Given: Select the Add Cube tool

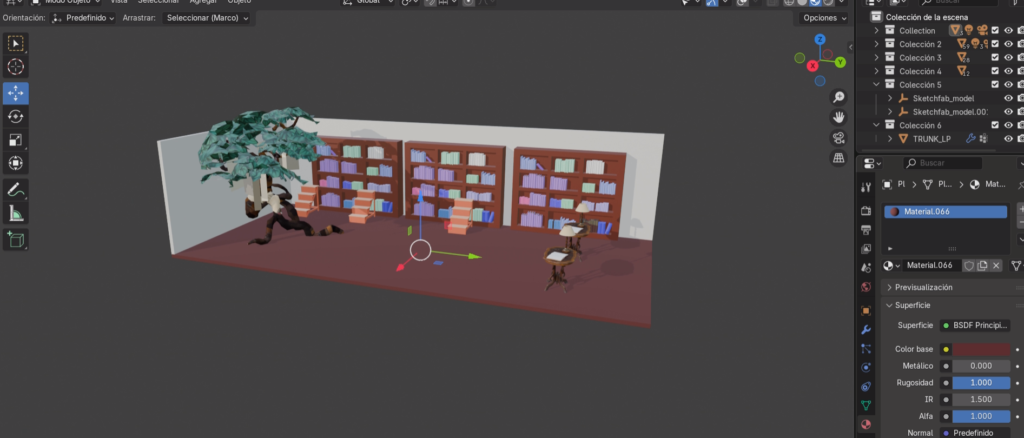Looking at the screenshot, I should (x=16, y=240).
